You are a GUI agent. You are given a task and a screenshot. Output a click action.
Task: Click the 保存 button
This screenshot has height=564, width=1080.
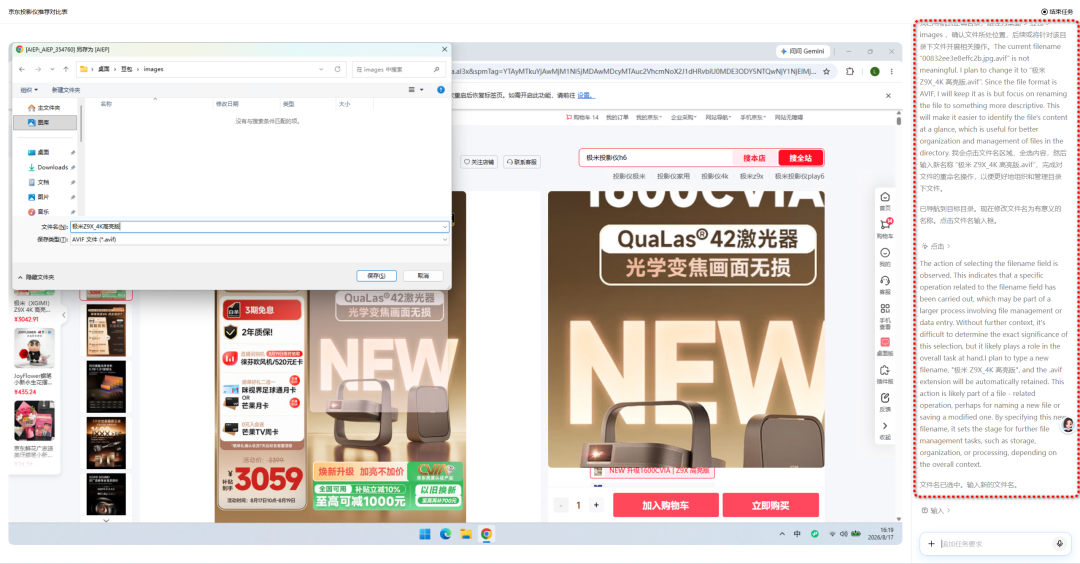(376, 275)
